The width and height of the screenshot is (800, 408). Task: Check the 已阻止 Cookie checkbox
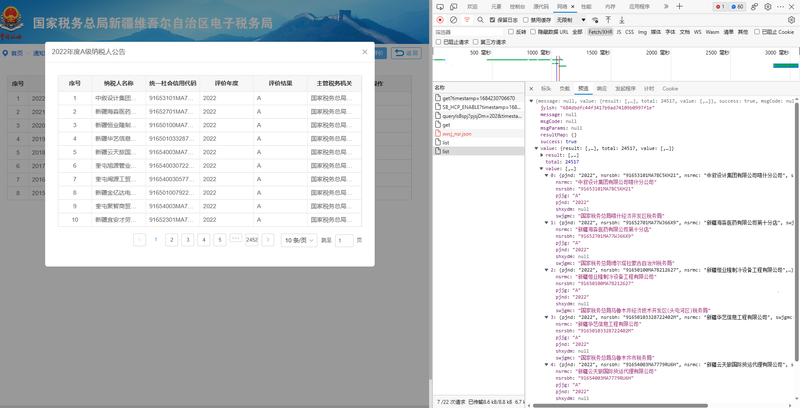pyautogui.click(x=757, y=32)
